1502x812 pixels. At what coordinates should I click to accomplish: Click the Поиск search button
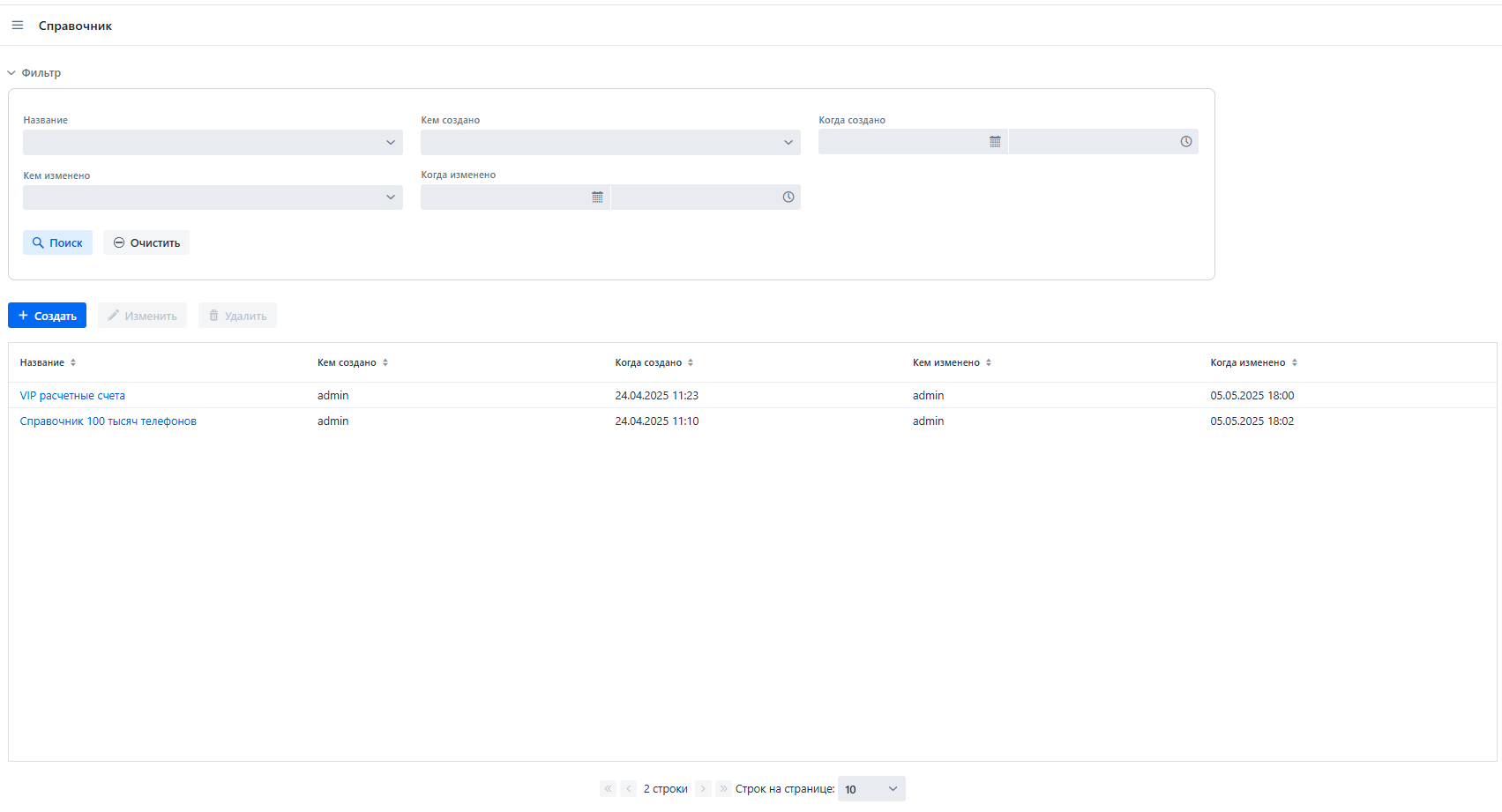point(57,242)
